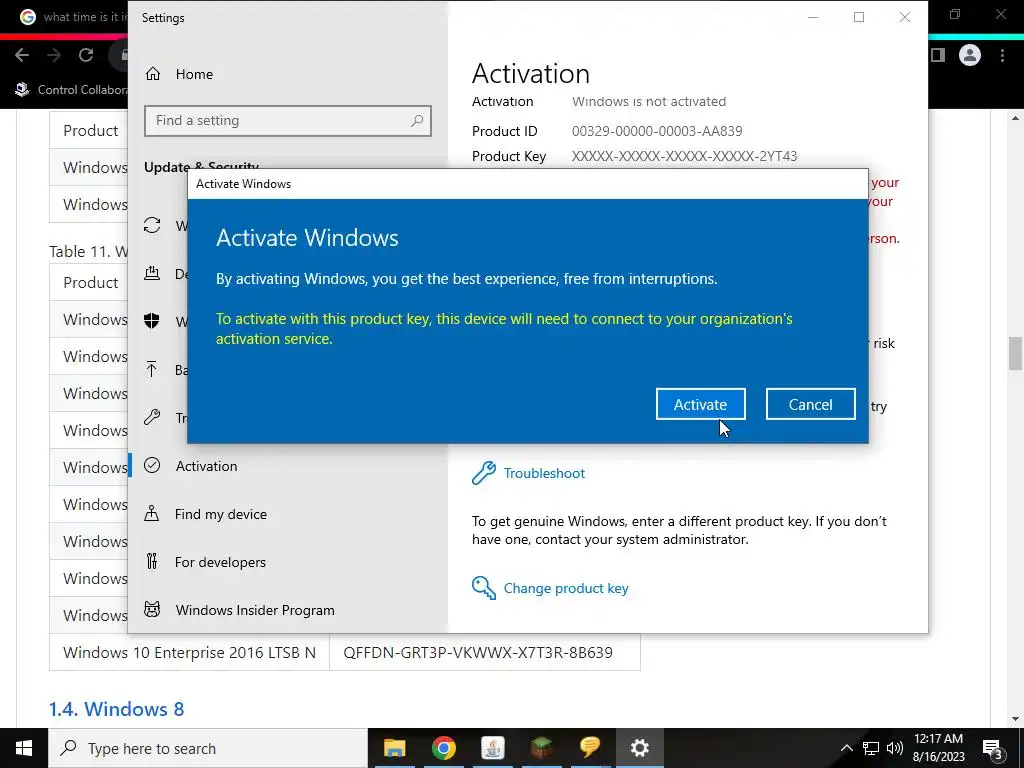Click the Product ID value 00329-00000-00003-AA839

[657, 131]
